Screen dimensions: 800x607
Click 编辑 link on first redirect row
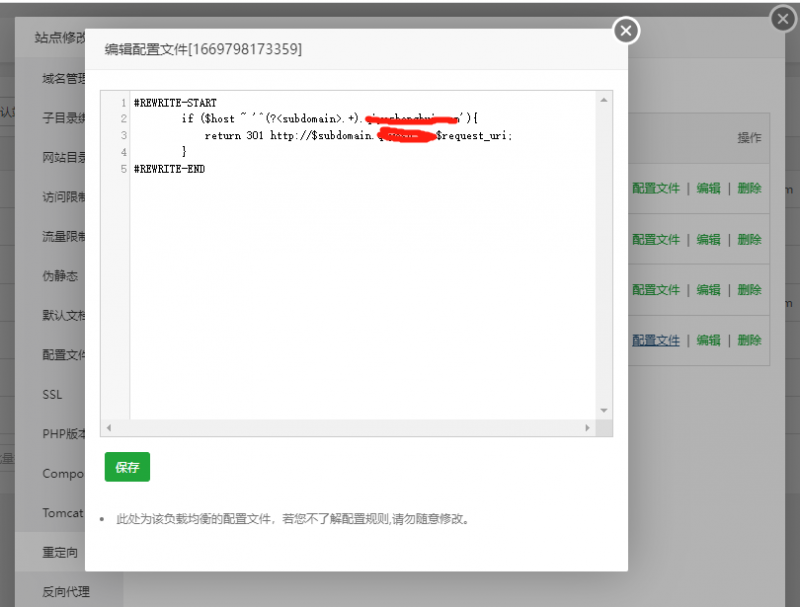[x=709, y=188]
